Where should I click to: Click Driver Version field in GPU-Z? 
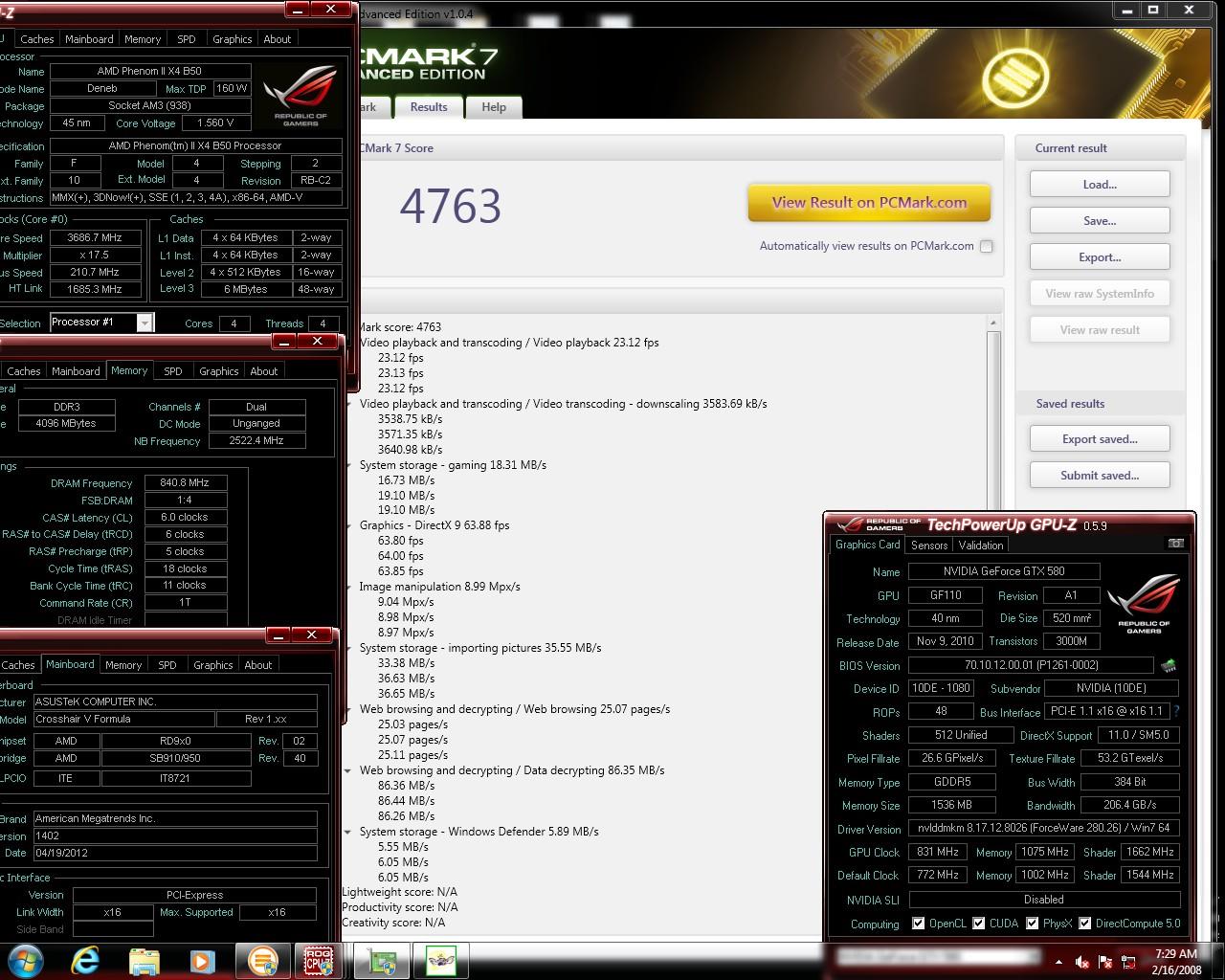(1043, 829)
